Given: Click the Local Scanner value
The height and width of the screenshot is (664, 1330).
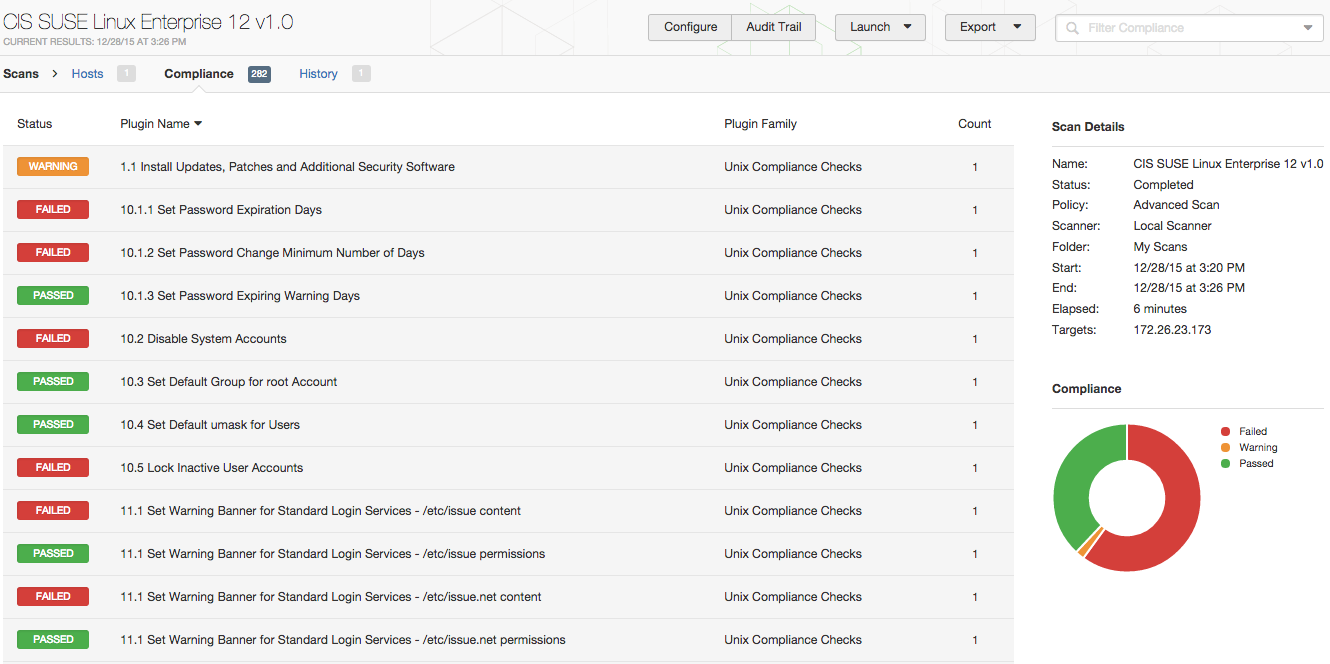Looking at the screenshot, I should pyautogui.click(x=1172, y=226).
